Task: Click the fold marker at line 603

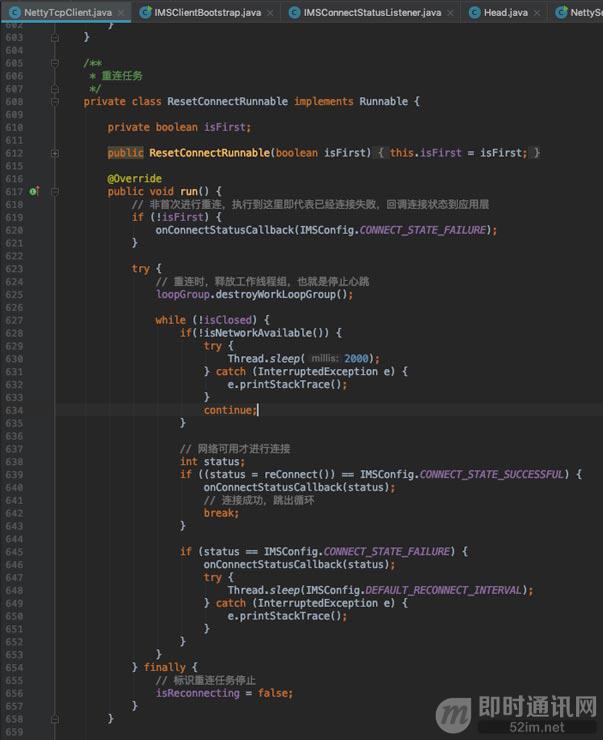Action: [x=55, y=37]
